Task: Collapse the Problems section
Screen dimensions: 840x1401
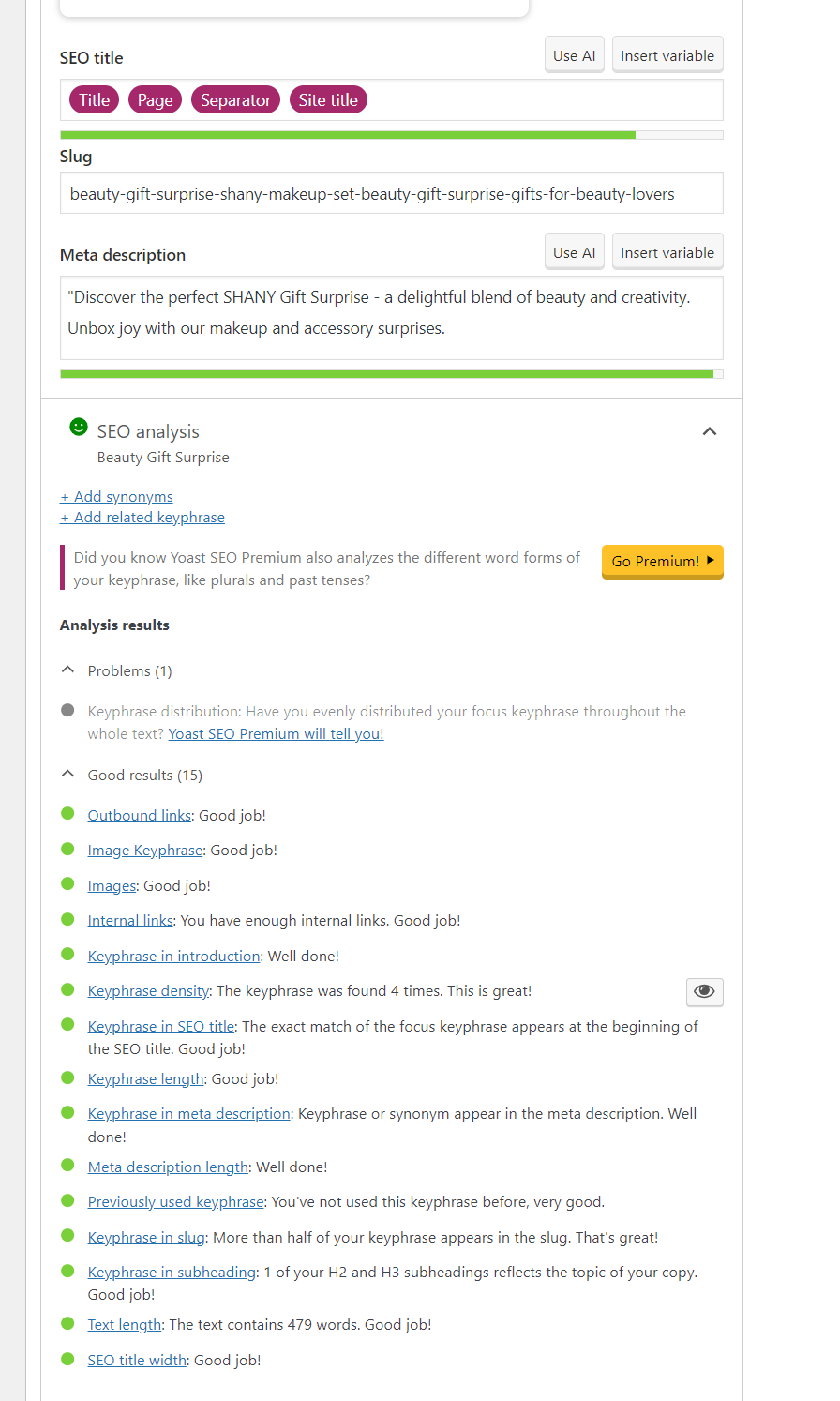Action: tap(67, 669)
